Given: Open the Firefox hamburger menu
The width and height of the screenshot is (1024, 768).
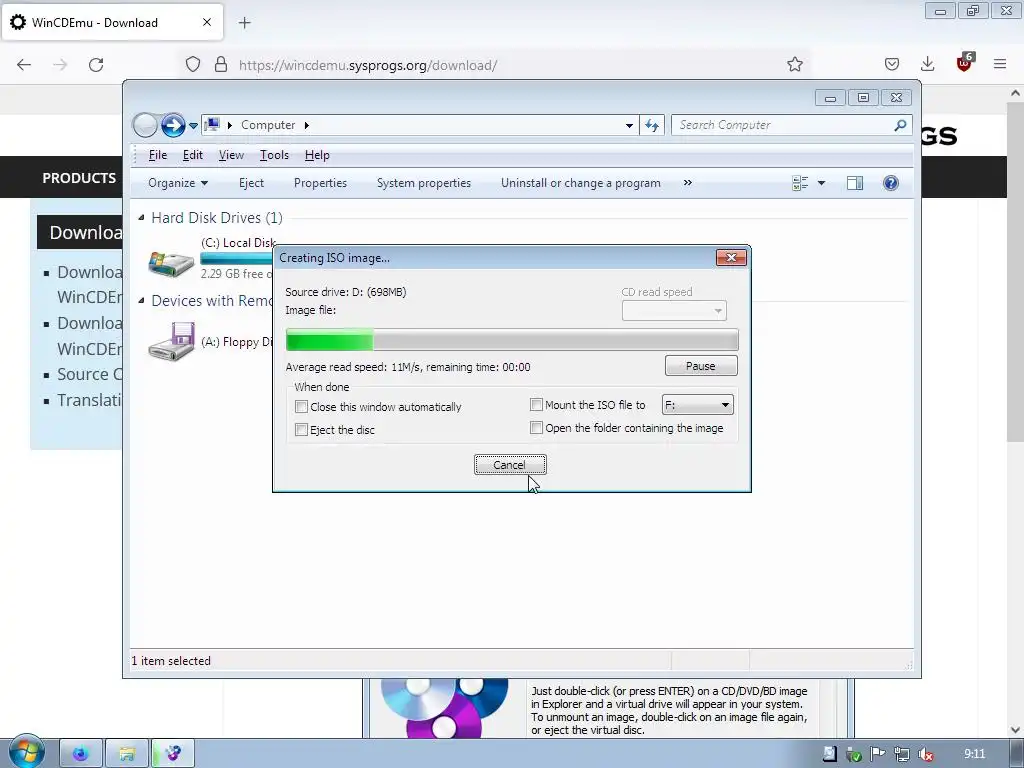Looking at the screenshot, I should pos(1000,64).
